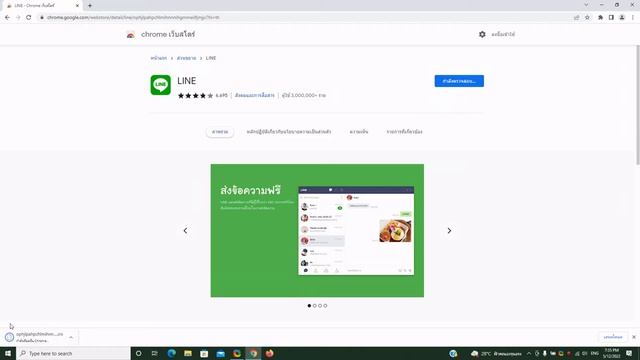Click the star rating of the LINE extension
This screenshot has width=640, height=360.
pos(195,96)
